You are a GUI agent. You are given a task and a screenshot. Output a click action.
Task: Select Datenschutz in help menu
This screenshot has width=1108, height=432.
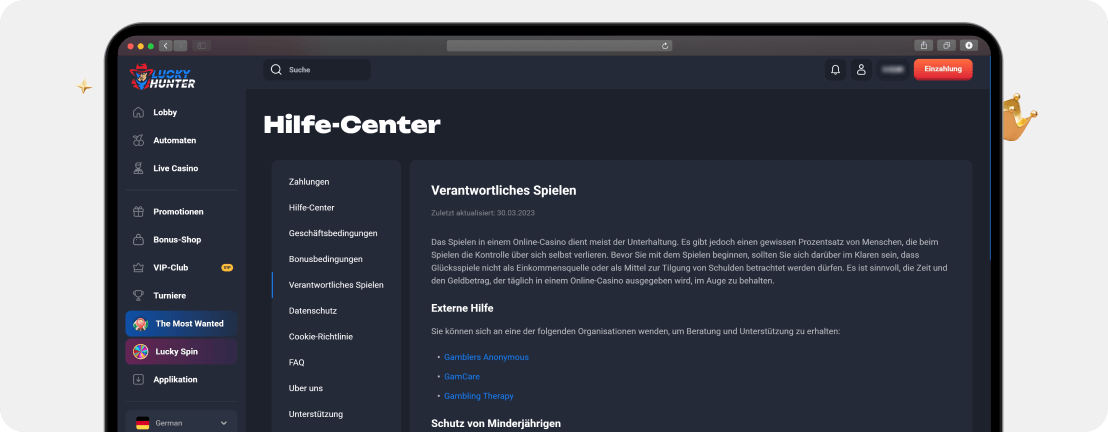(312, 311)
